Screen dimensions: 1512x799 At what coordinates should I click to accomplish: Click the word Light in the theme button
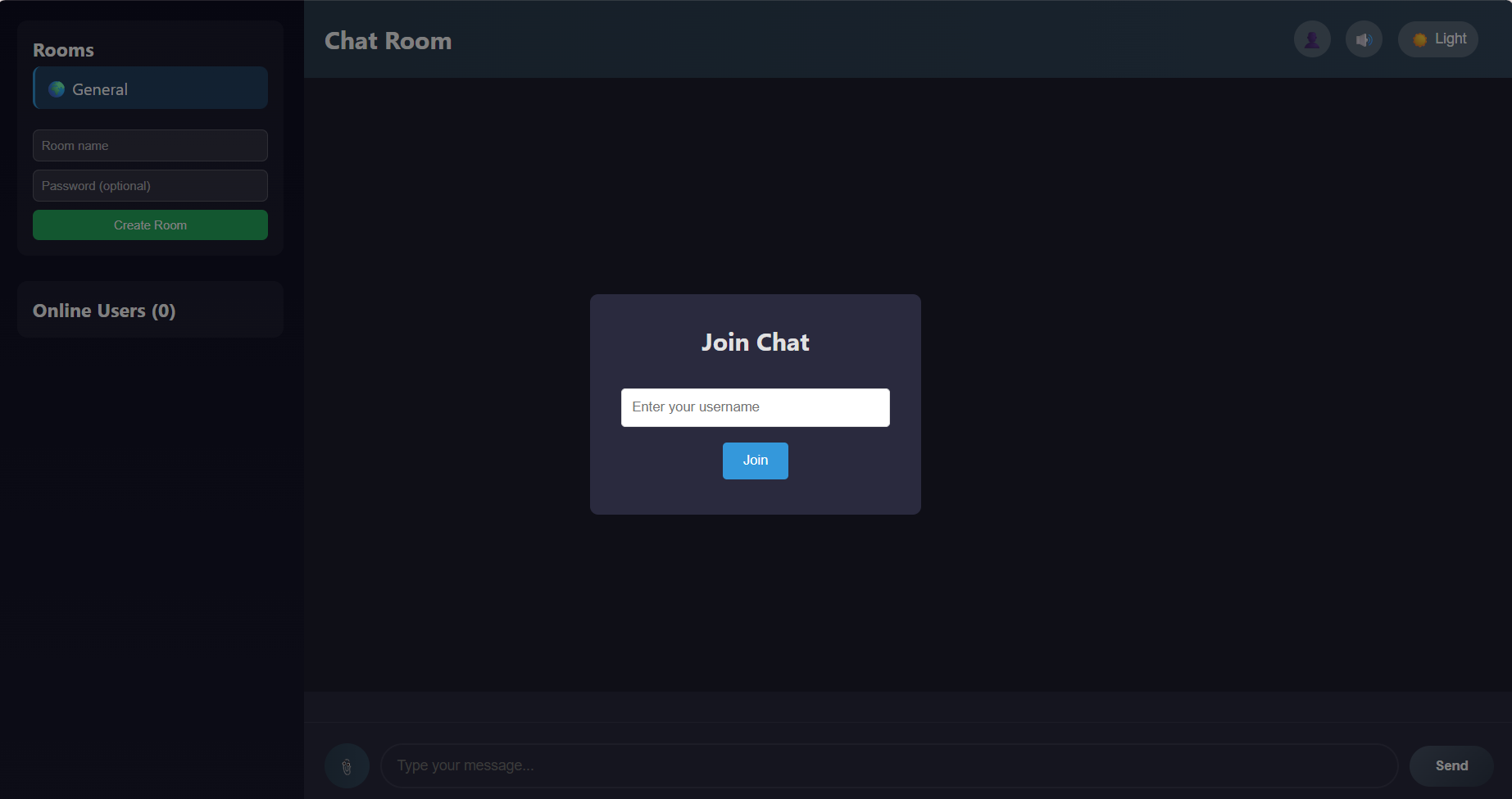coord(1451,39)
